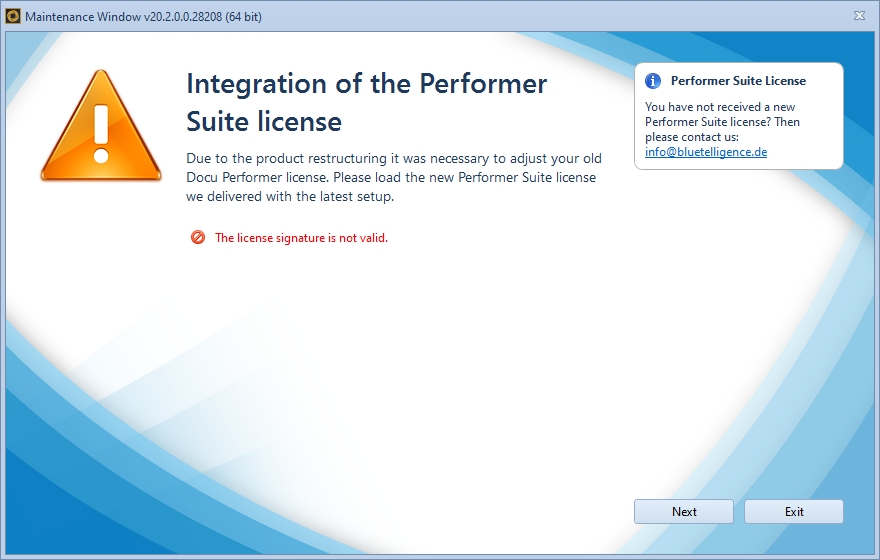Image resolution: width=880 pixels, height=560 pixels.
Task: Open the info@bluetelligence.de email link
Action: click(x=706, y=152)
